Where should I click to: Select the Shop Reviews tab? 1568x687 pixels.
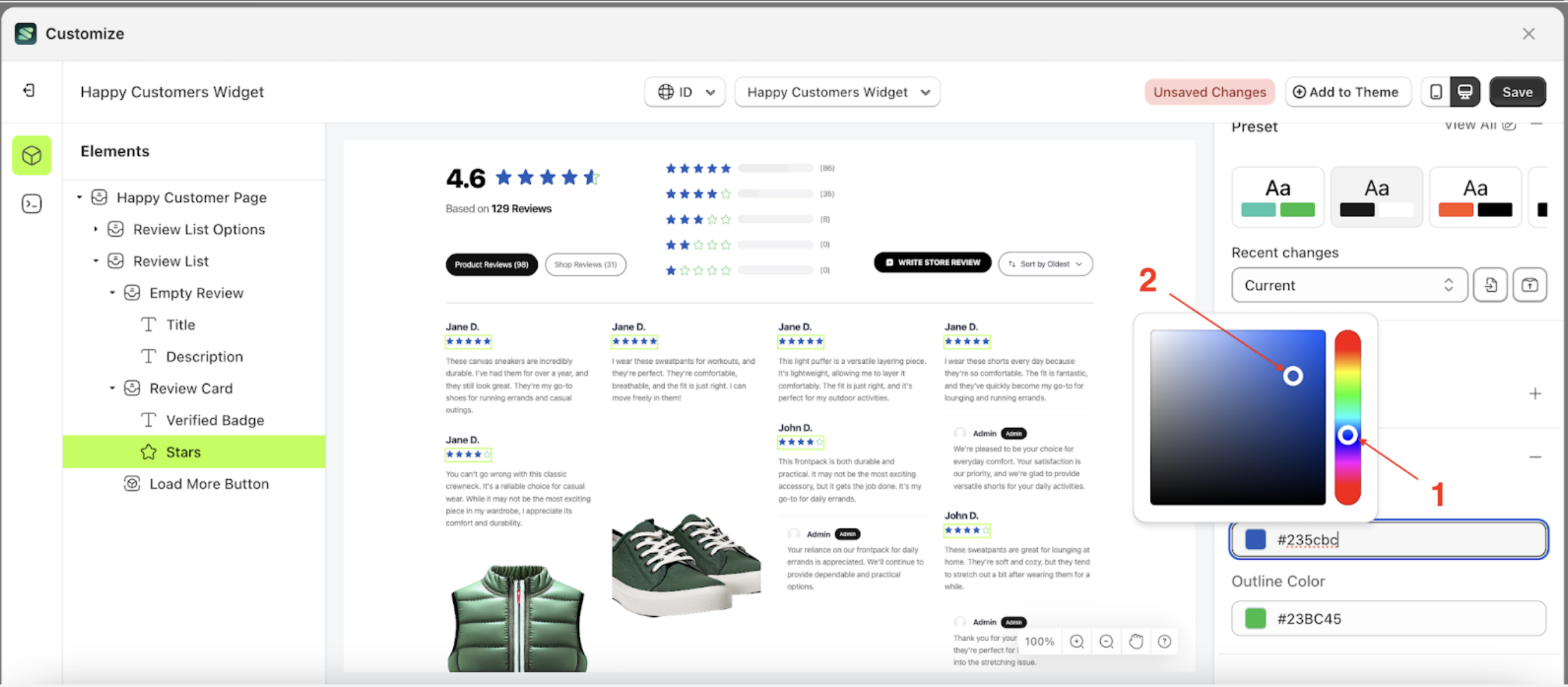585,265
